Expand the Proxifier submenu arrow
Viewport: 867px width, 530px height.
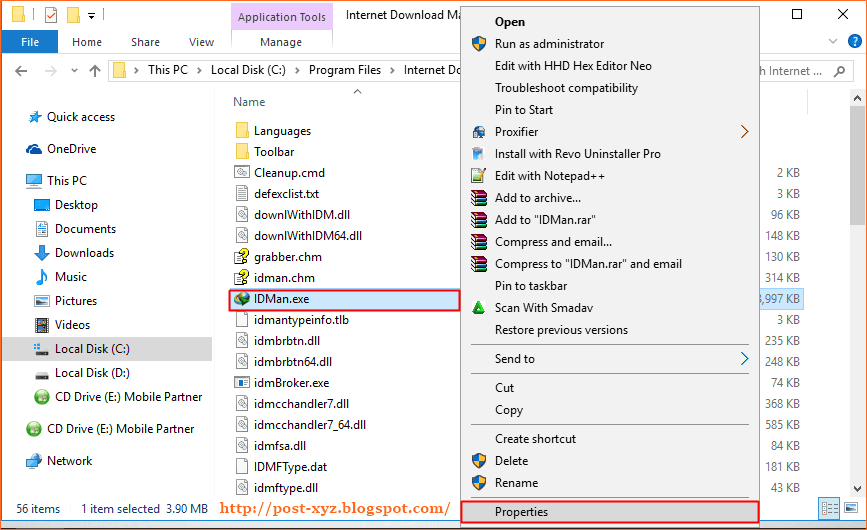[x=744, y=132]
